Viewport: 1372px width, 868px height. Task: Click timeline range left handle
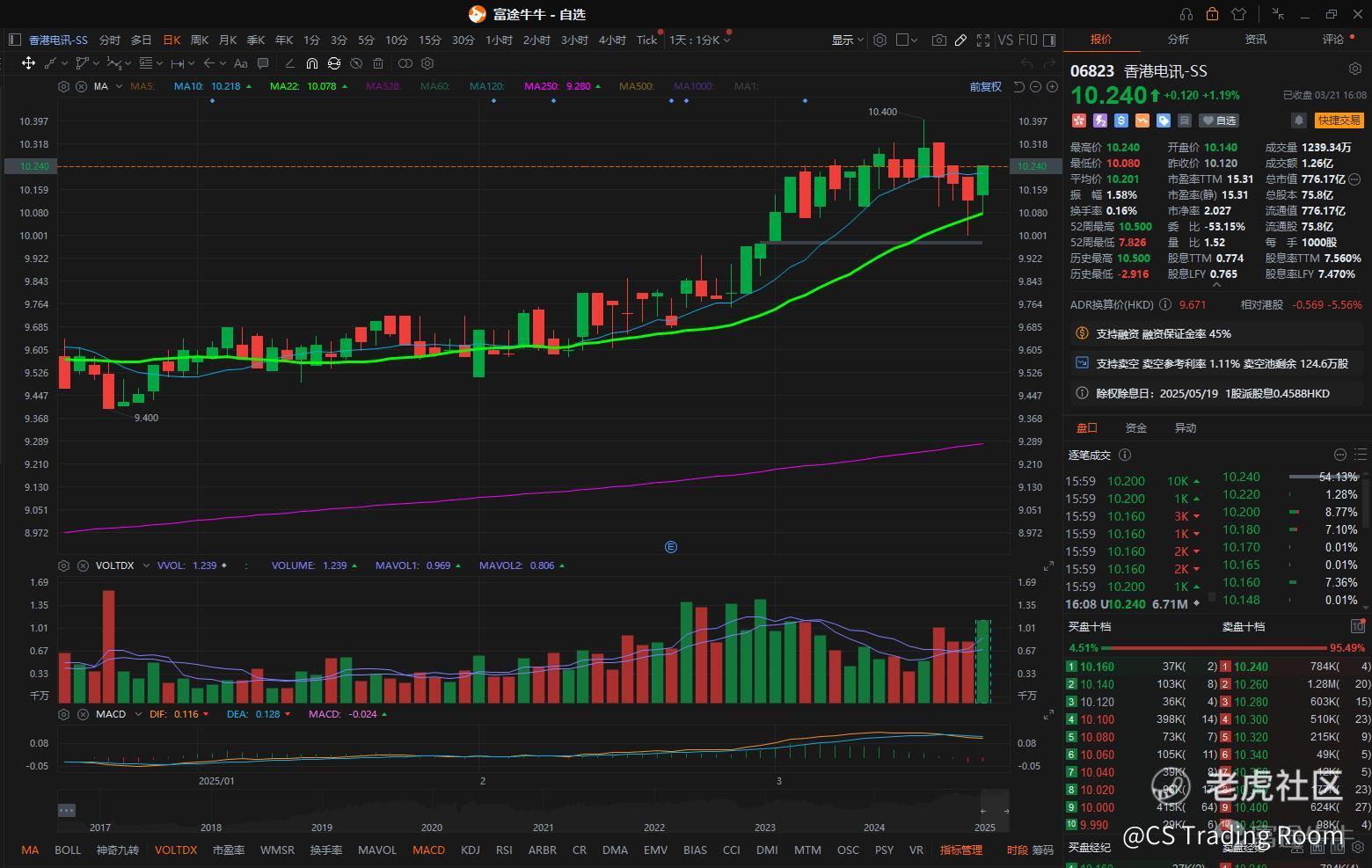click(x=983, y=811)
